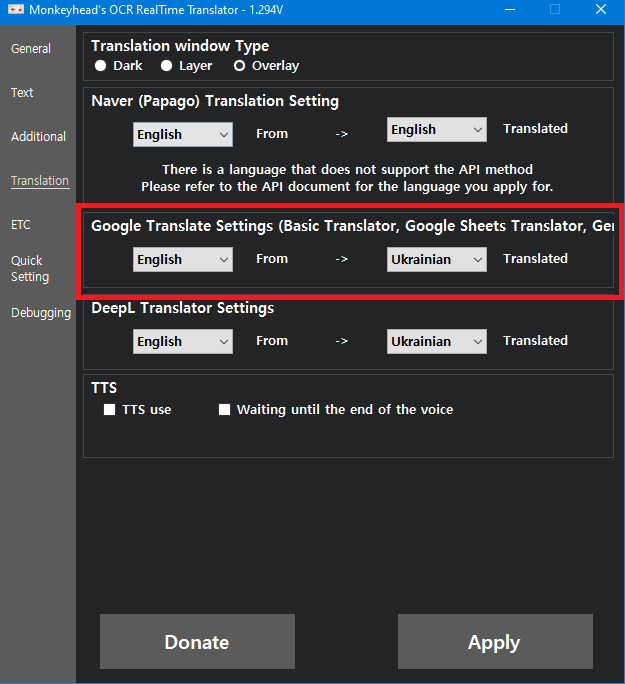Click the Translation window Type heading
The width and height of the screenshot is (625, 684).
(x=180, y=46)
